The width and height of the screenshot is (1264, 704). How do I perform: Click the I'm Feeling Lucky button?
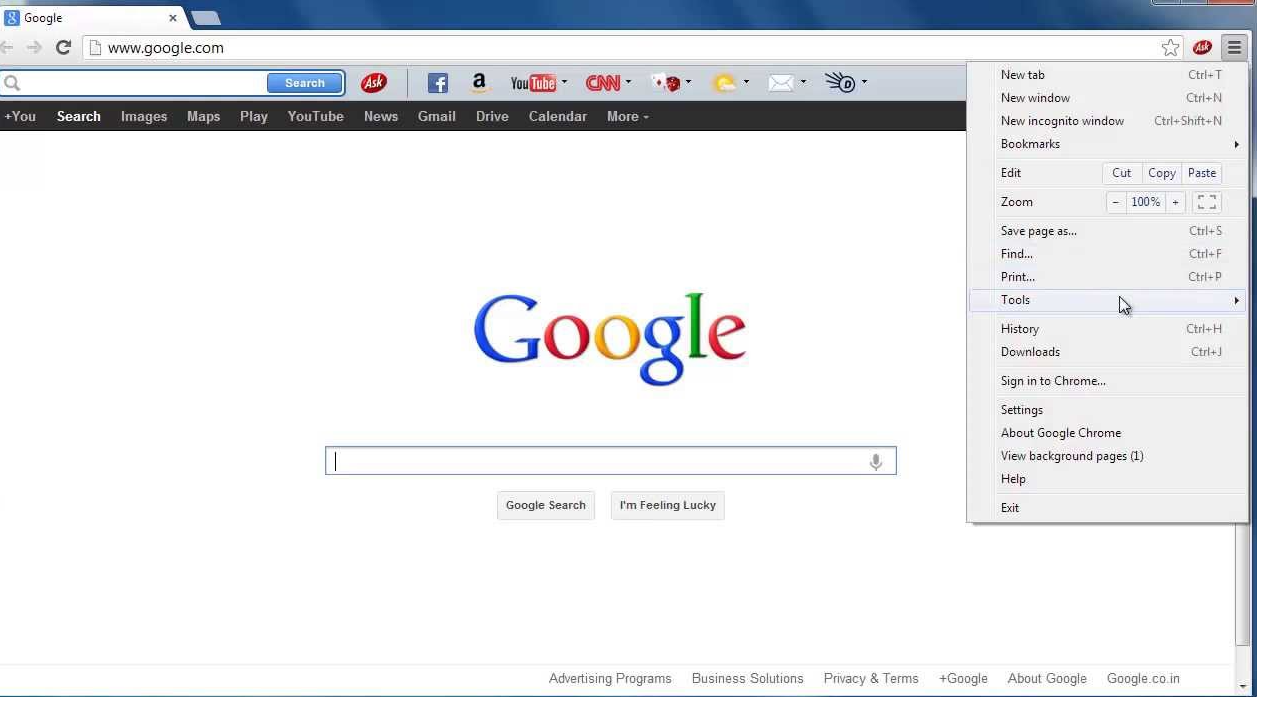click(667, 505)
